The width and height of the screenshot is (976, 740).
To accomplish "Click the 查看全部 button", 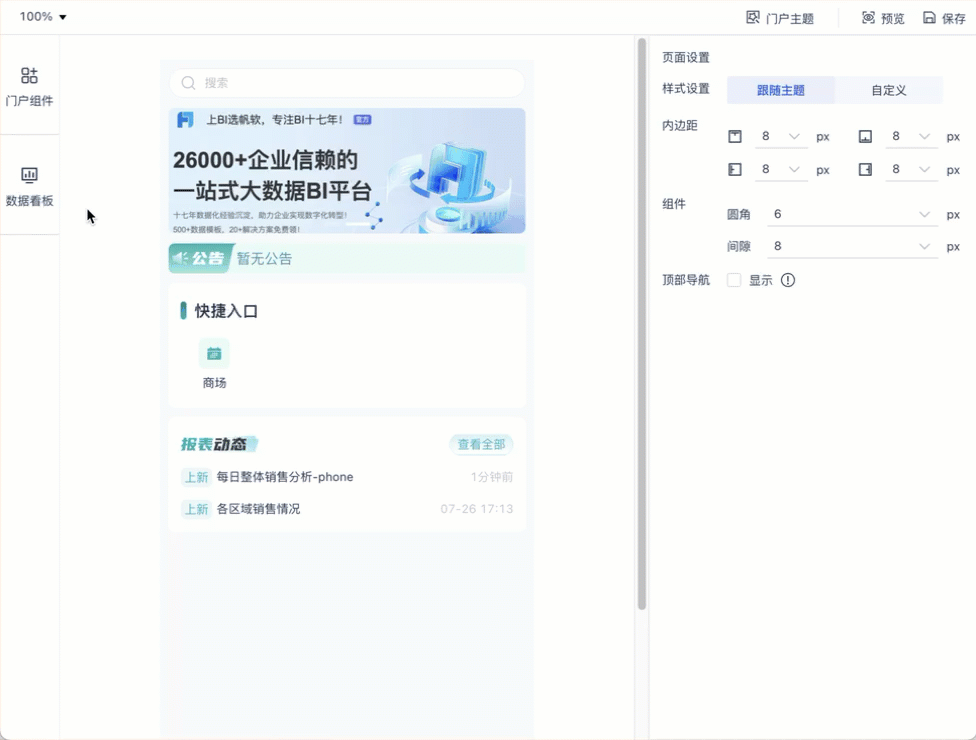I will [481, 444].
